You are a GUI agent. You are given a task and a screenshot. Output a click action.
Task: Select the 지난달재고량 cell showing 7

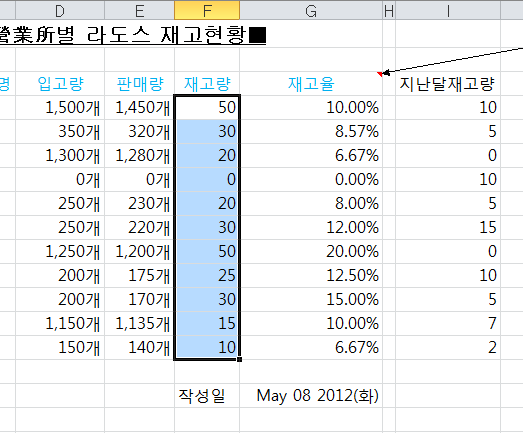[x=448, y=324]
